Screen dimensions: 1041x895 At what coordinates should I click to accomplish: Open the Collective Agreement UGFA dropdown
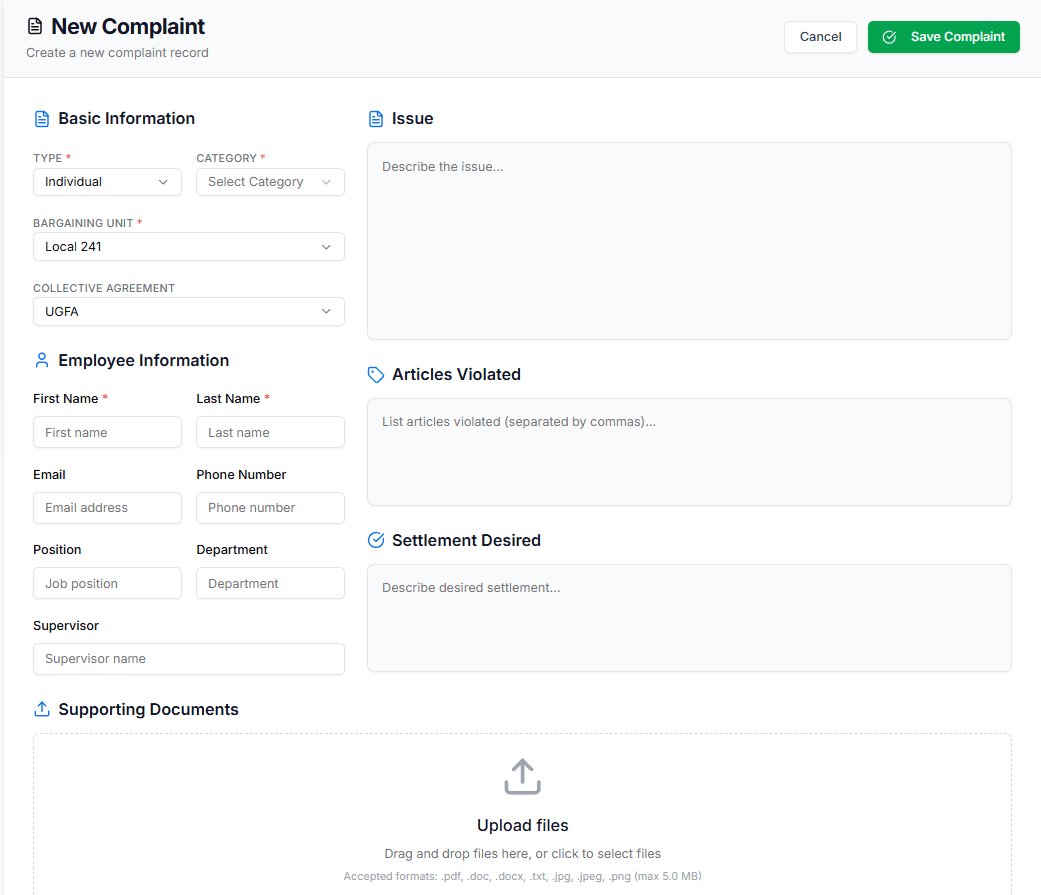(188, 311)
